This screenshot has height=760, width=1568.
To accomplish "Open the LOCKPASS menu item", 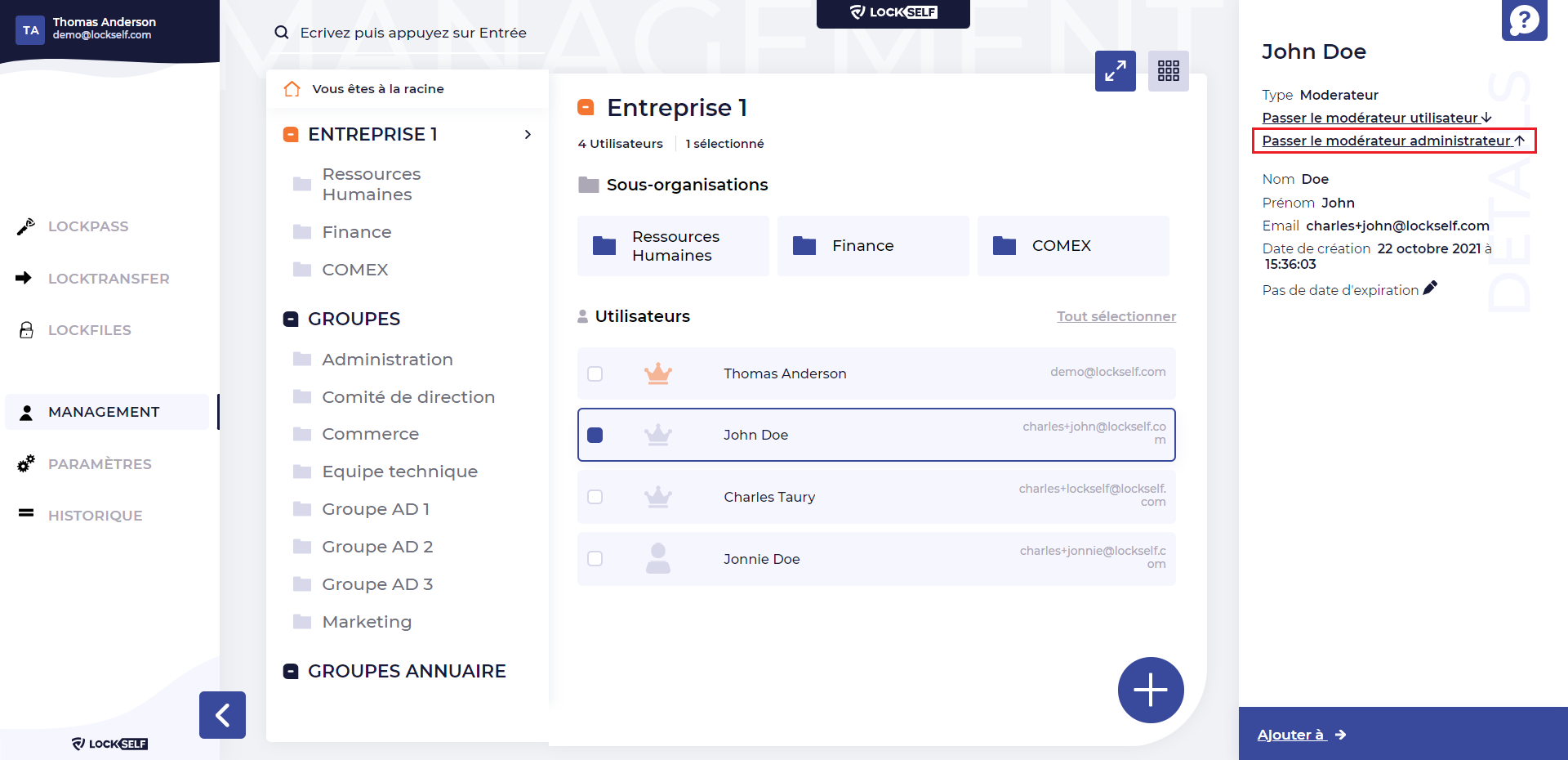I will (88, 226).
